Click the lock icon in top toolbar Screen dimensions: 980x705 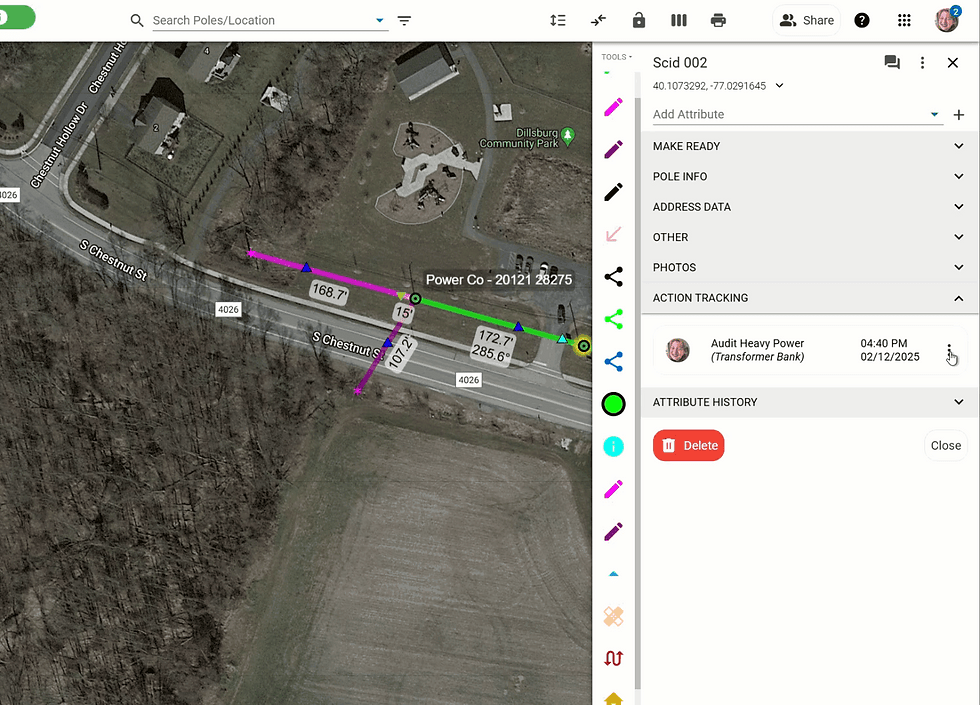tap(638, 21)
